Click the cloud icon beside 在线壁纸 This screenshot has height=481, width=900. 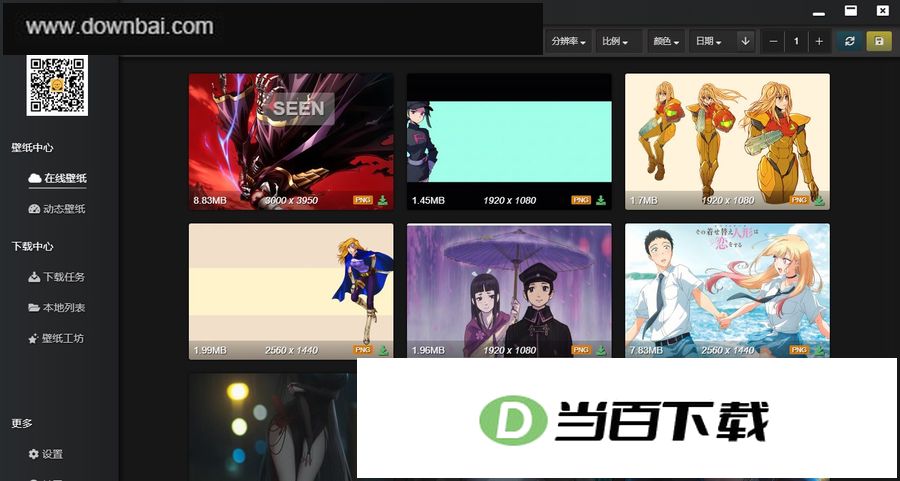tap(34, 179)
